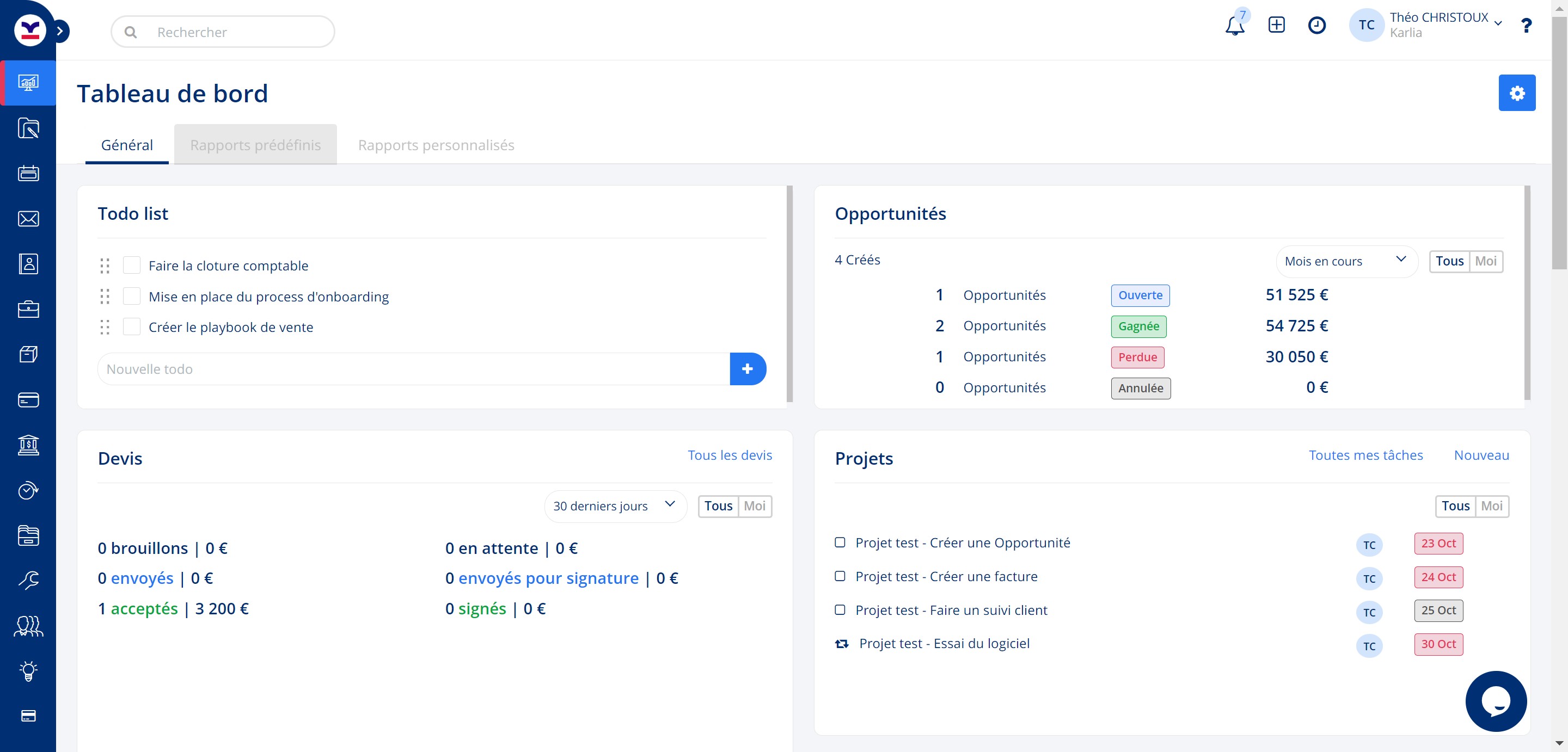
Task: Check 'Créer le playbook de vente' todo
Action: point(131,326)
